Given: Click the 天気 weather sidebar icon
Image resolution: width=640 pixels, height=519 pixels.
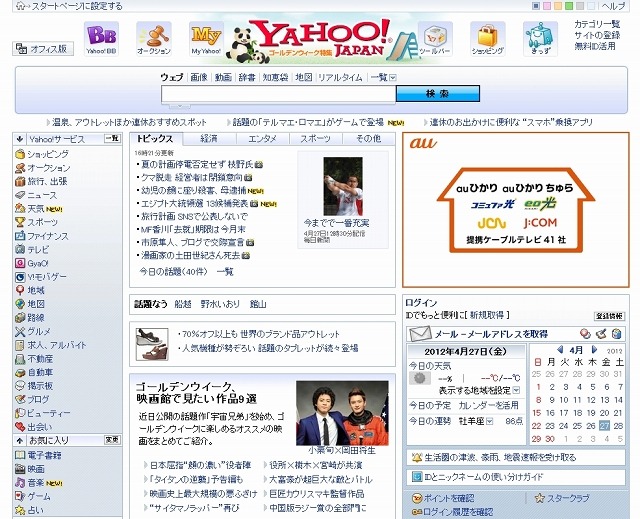Looking at the screenshot, I should tap(20, 208).
